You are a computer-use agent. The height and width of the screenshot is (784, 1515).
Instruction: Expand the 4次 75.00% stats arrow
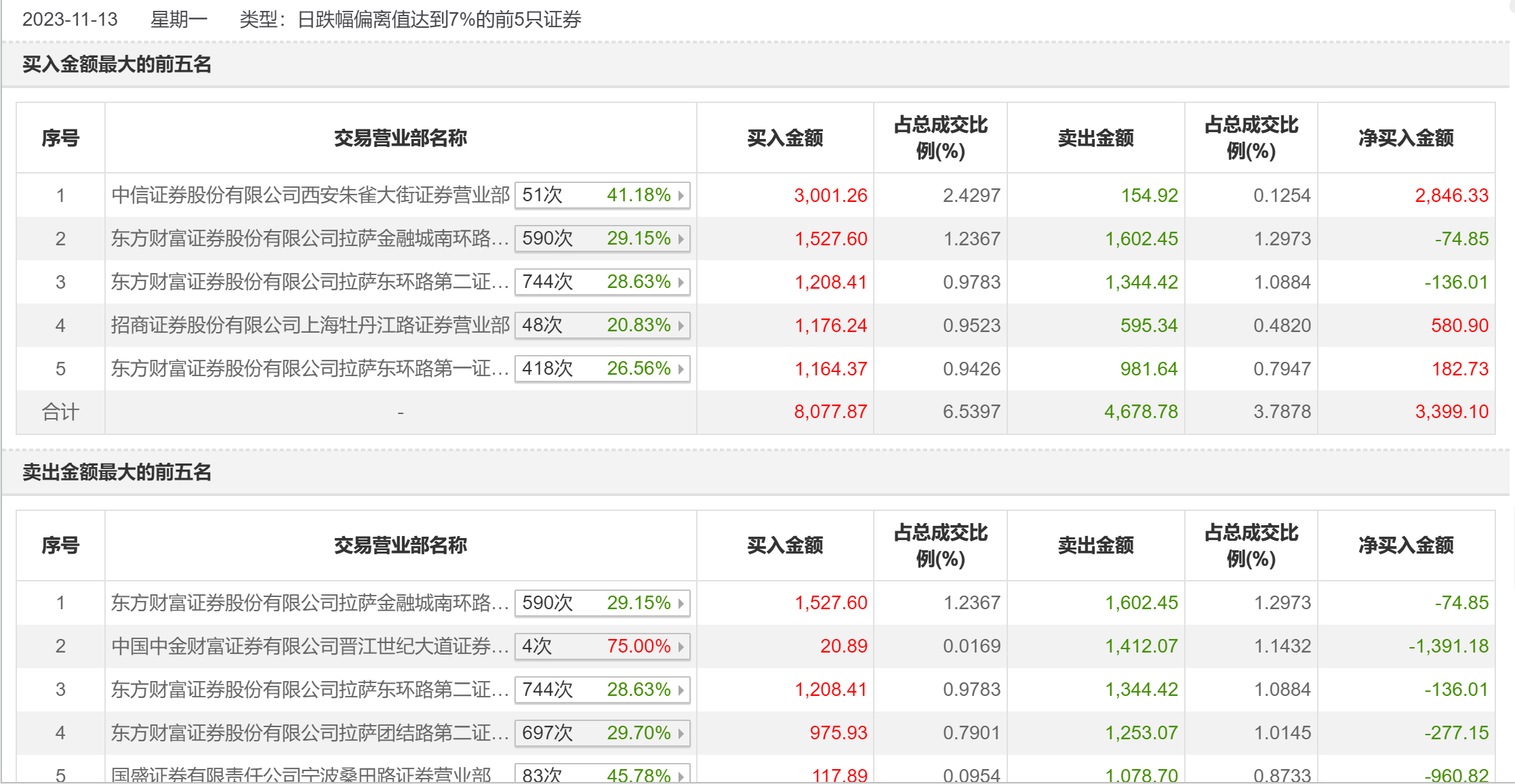[681, 646]
